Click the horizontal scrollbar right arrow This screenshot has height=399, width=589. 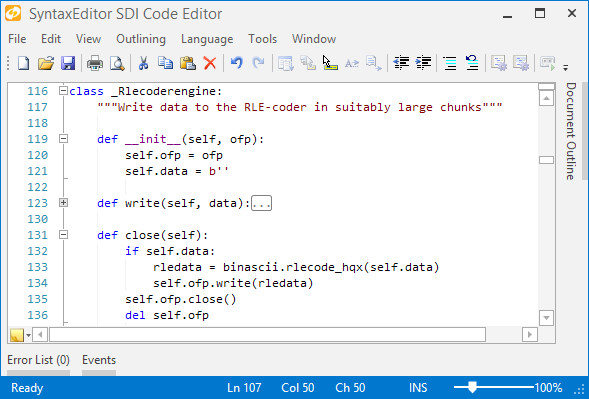pyautogui.click(x=530, y=334)
